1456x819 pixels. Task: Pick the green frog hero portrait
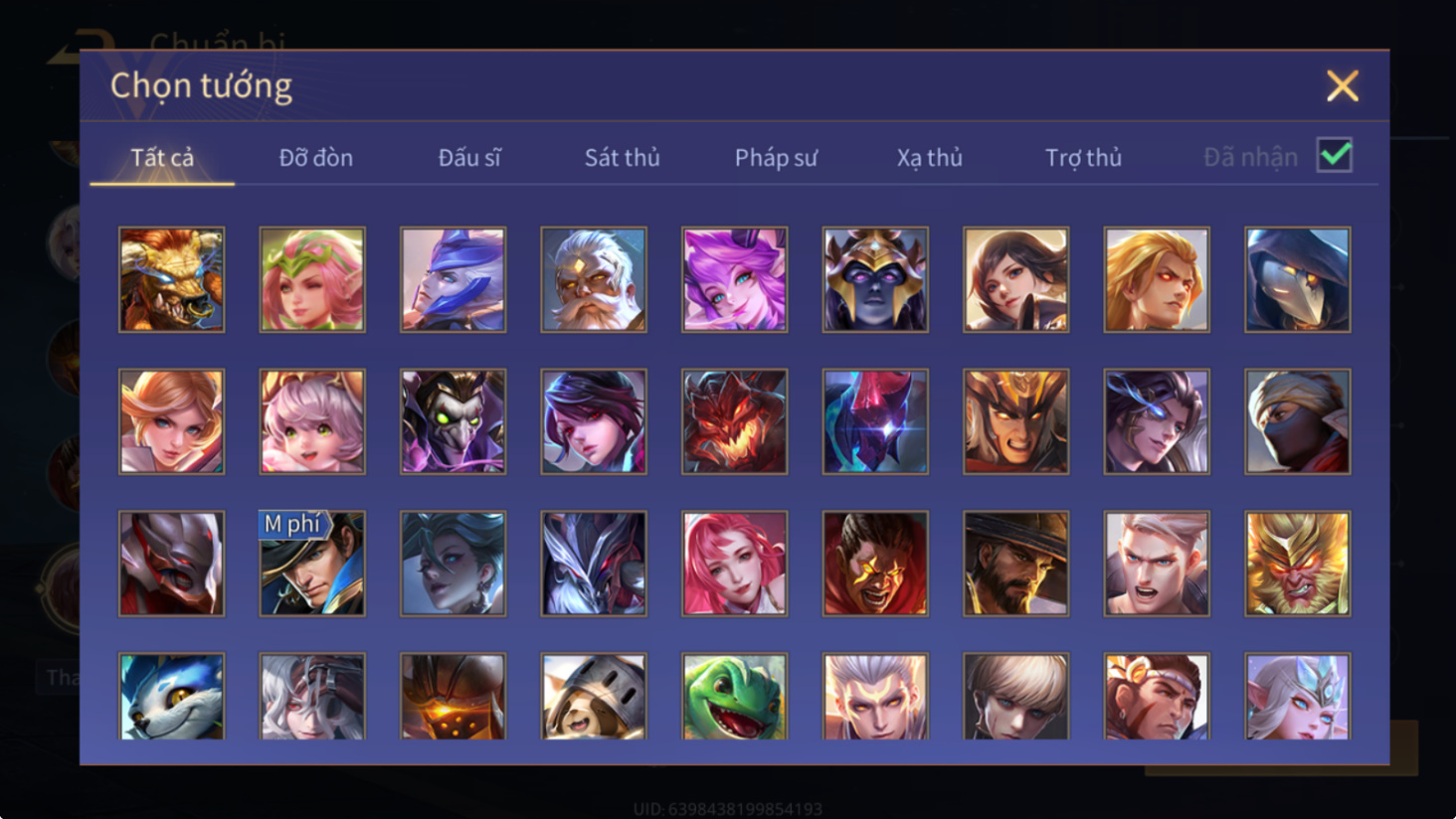coord(734,696)
